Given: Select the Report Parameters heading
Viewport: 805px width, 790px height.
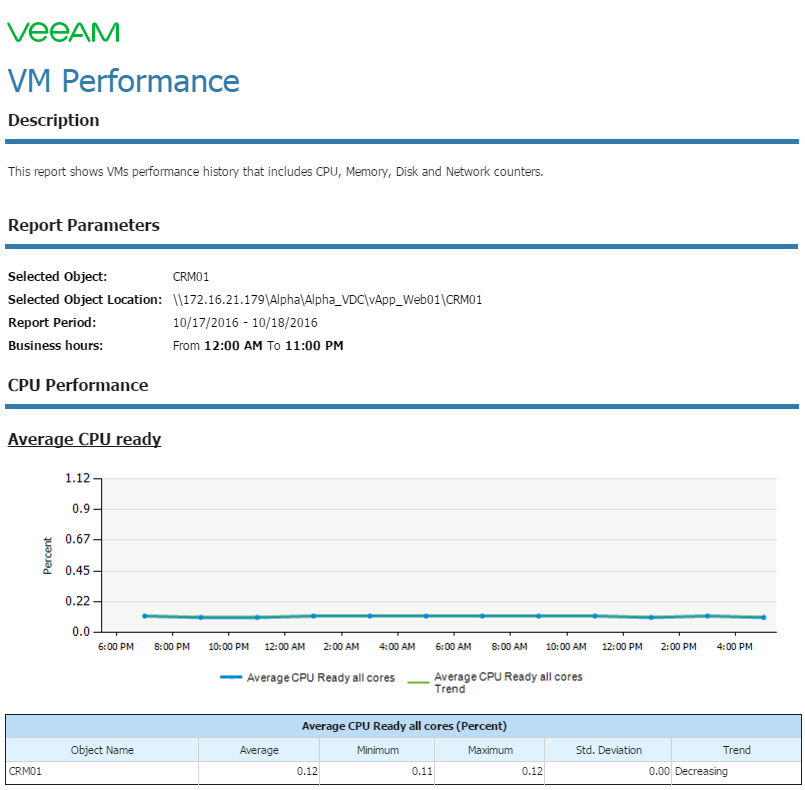Looking at the screenshot, I should (x=84, y=225).
